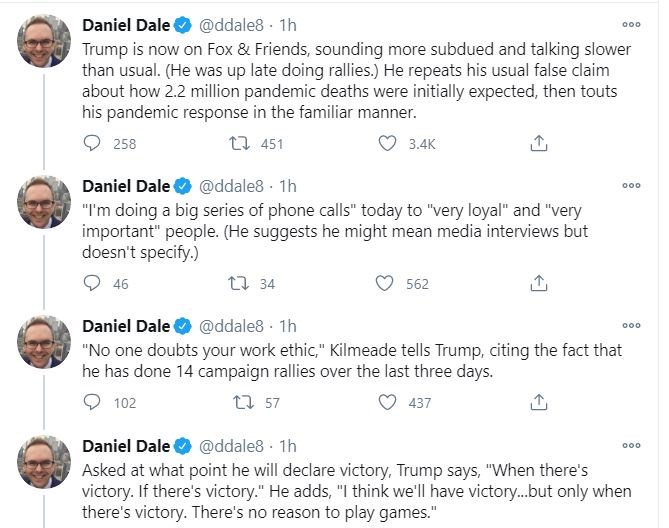Image resolution: width=669 pixels, height=528 pixels.
Task: Open the 1h timestamp on the Kilmeade tweet
Action: click(x=288, y=326)
